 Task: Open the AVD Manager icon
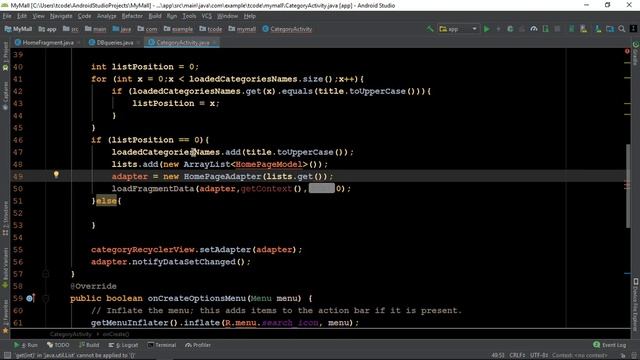coord(583,29)
